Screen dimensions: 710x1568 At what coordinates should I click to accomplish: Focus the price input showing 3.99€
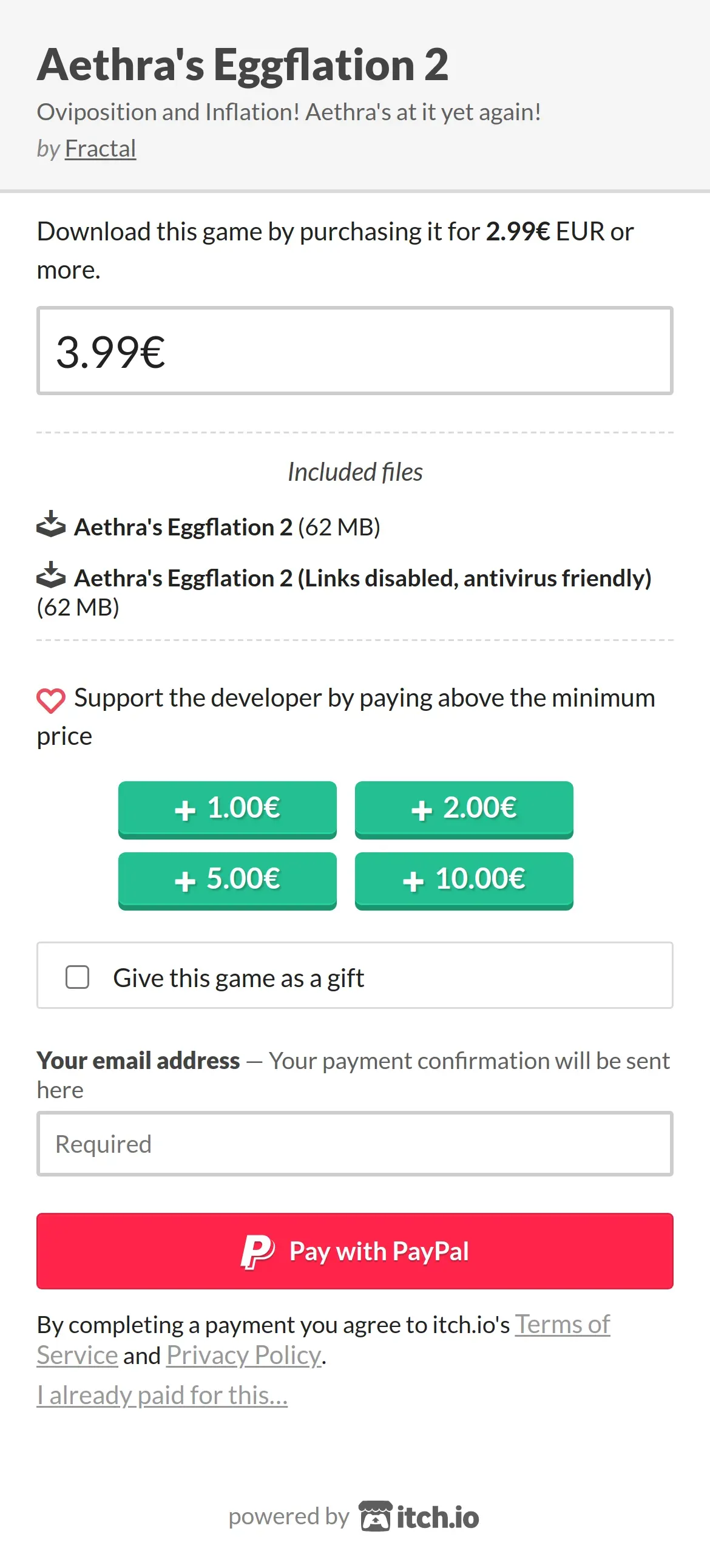pyautogui.click(x=354, y=351)
